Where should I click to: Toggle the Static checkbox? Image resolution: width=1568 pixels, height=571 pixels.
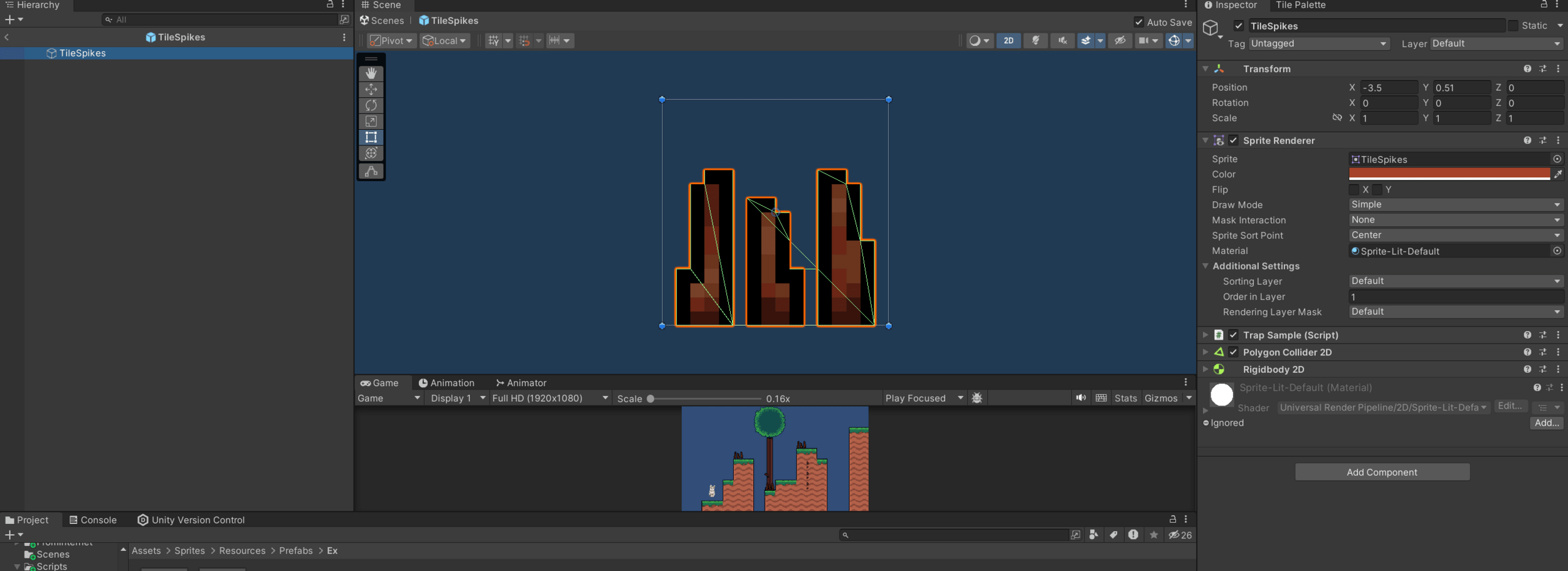(x=1513, y=26)
